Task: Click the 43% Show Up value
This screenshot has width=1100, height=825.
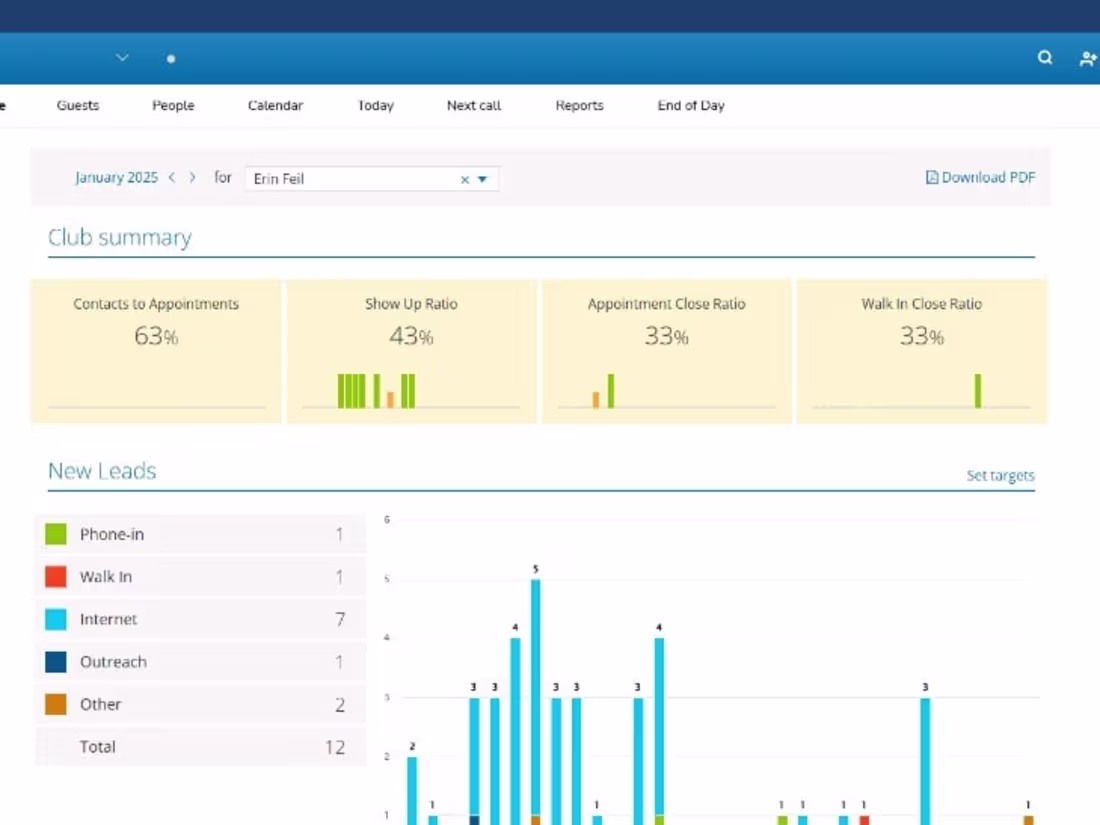Action: click(x=411, y=336)
